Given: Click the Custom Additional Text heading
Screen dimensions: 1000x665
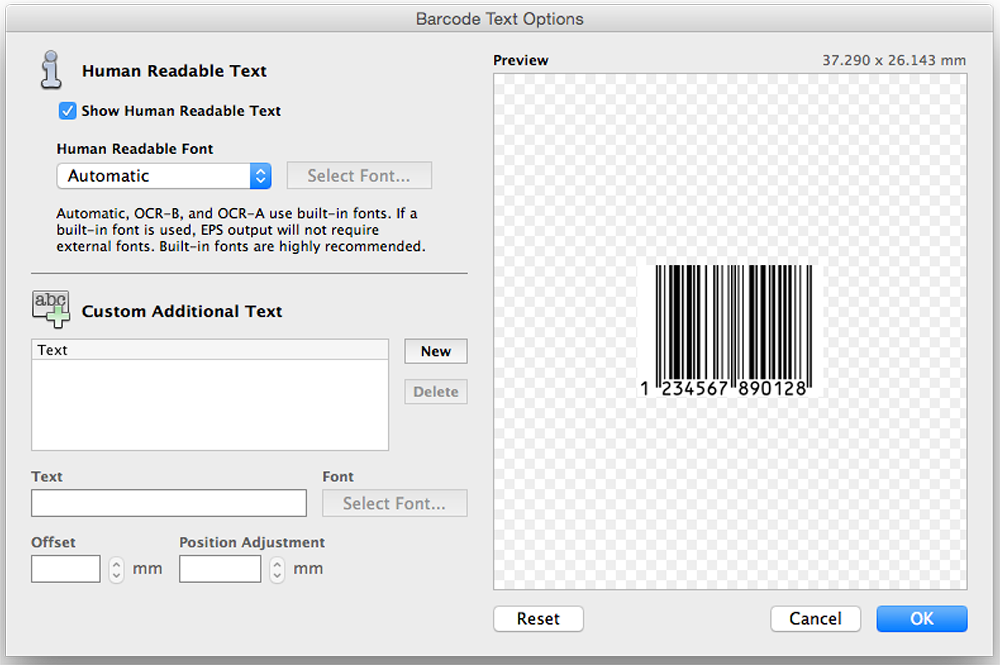Looking at the screenshot, I should (182, 311).
